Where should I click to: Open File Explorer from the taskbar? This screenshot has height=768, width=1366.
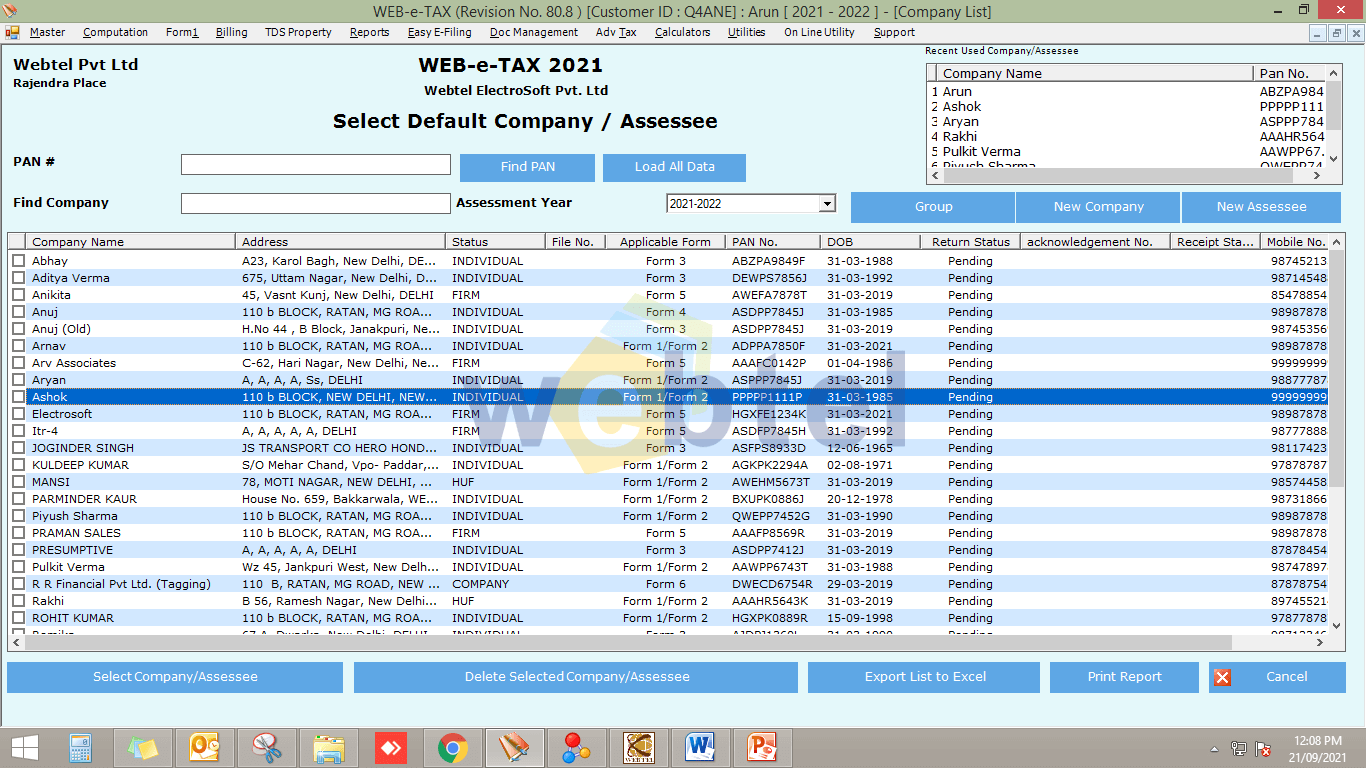coord(329,748)
